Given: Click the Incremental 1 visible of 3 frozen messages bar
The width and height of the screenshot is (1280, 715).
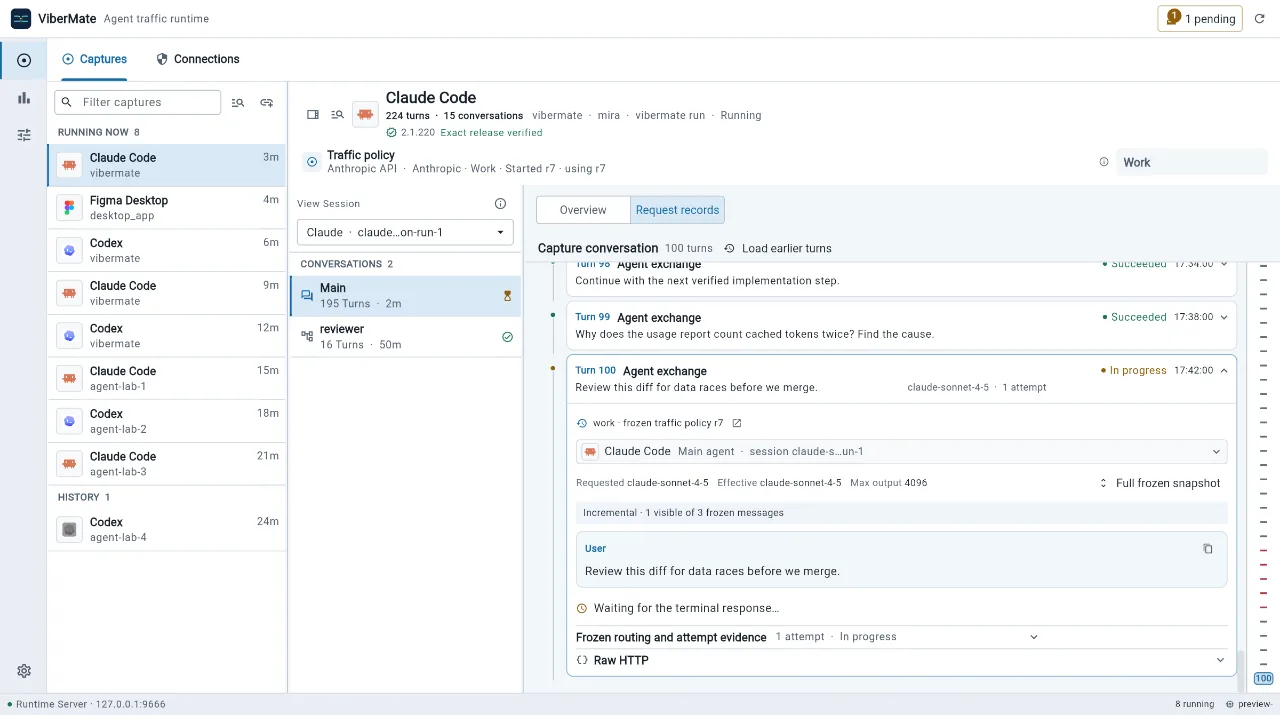Looking at the screenshot, I should pyautogui.click(x=901, y=513).
